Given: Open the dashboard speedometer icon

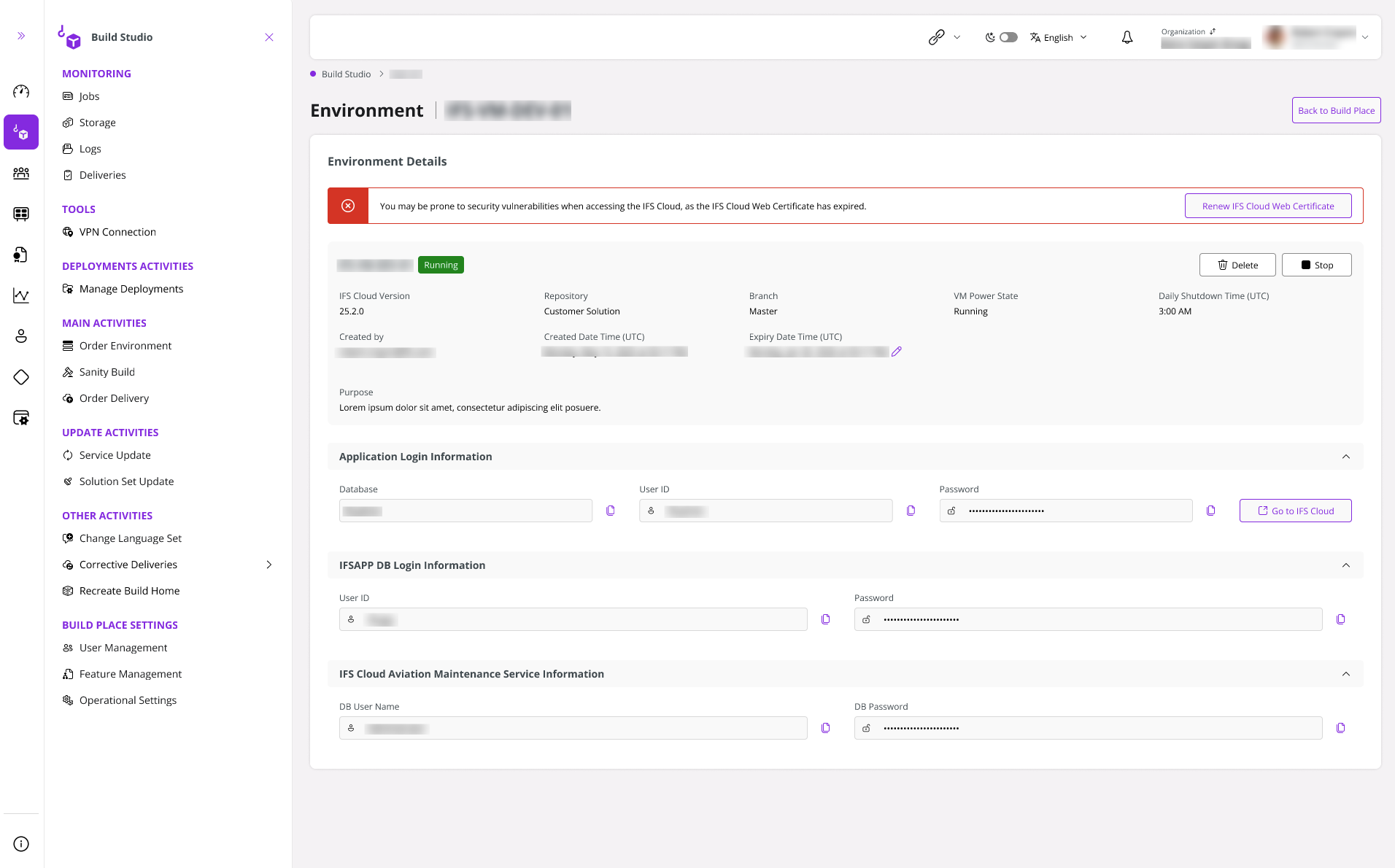Looking at the screenshot, I should pyautogui.click(x=21, y=91).
